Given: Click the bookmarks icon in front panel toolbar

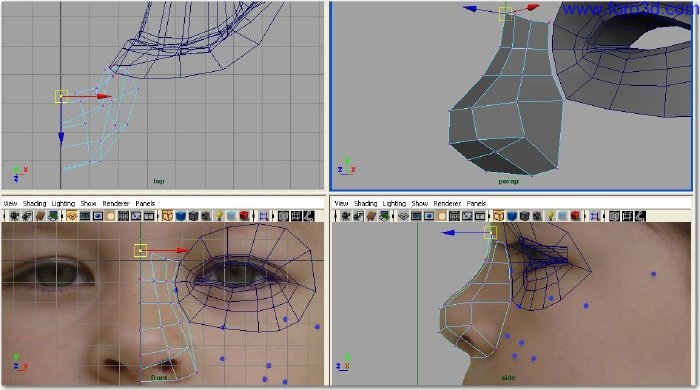Looking at the screenshot, I should coord(40,216).
